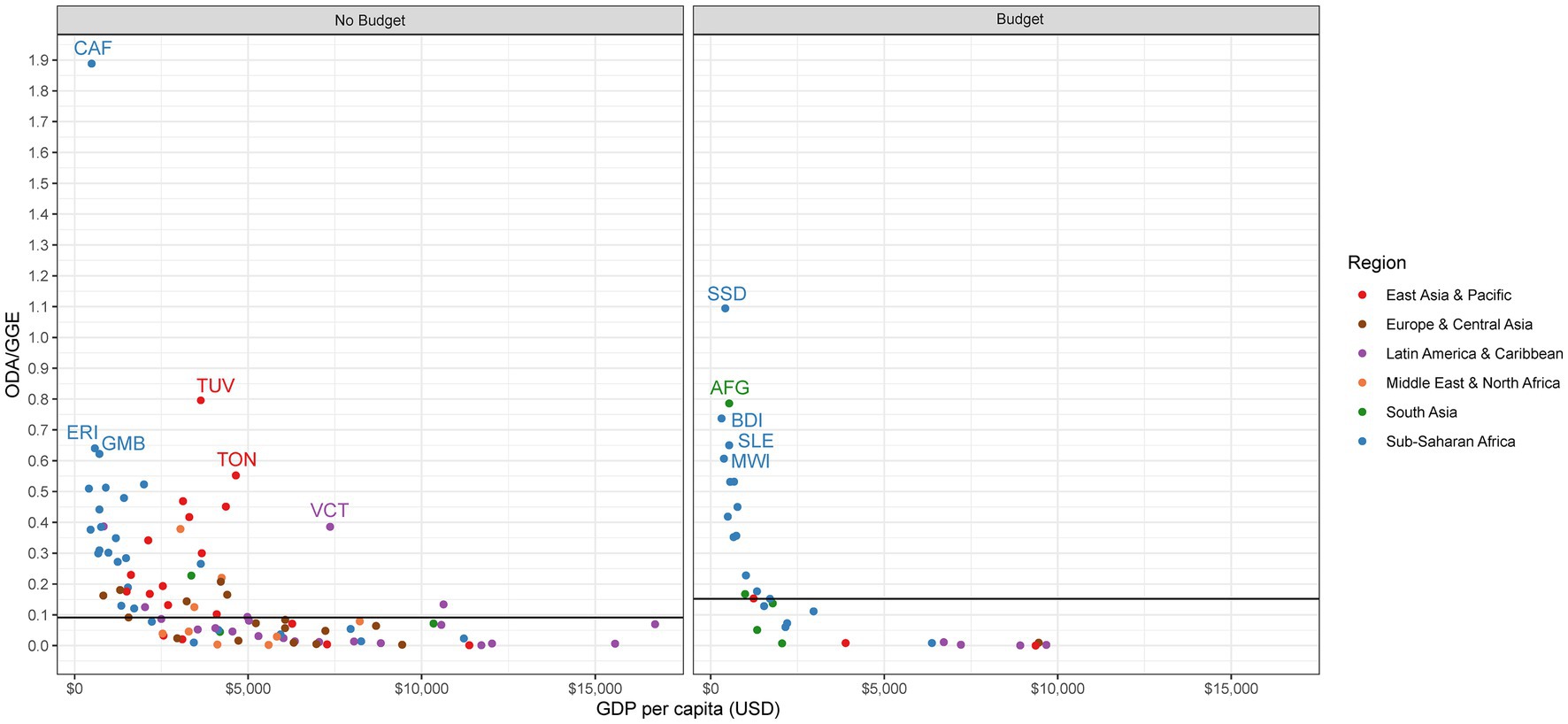Click the VCT purple data point
Screen dimensions: 1568x724
330,527
